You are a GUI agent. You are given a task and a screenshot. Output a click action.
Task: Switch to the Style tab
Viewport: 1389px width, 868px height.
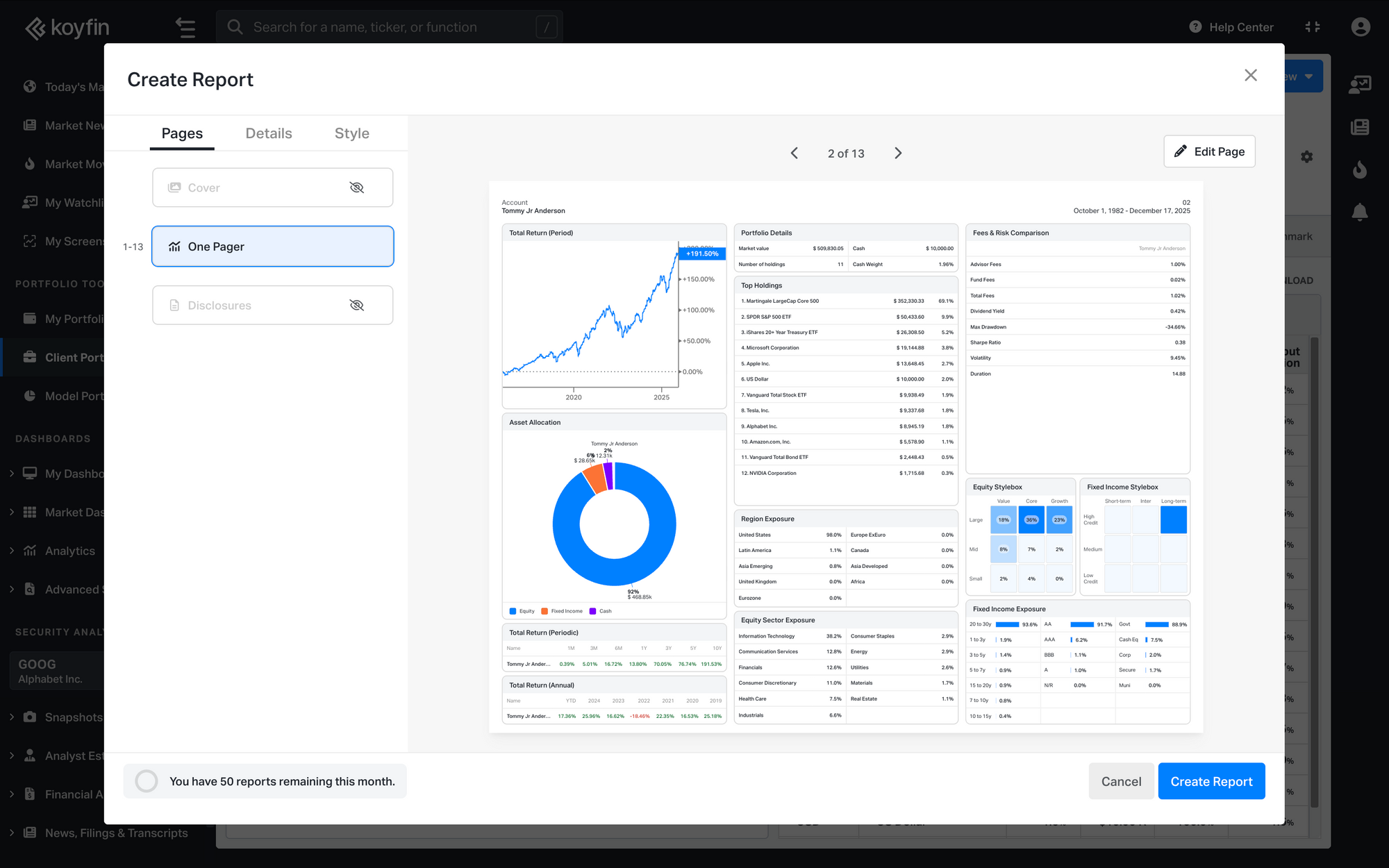click(352, 133)
